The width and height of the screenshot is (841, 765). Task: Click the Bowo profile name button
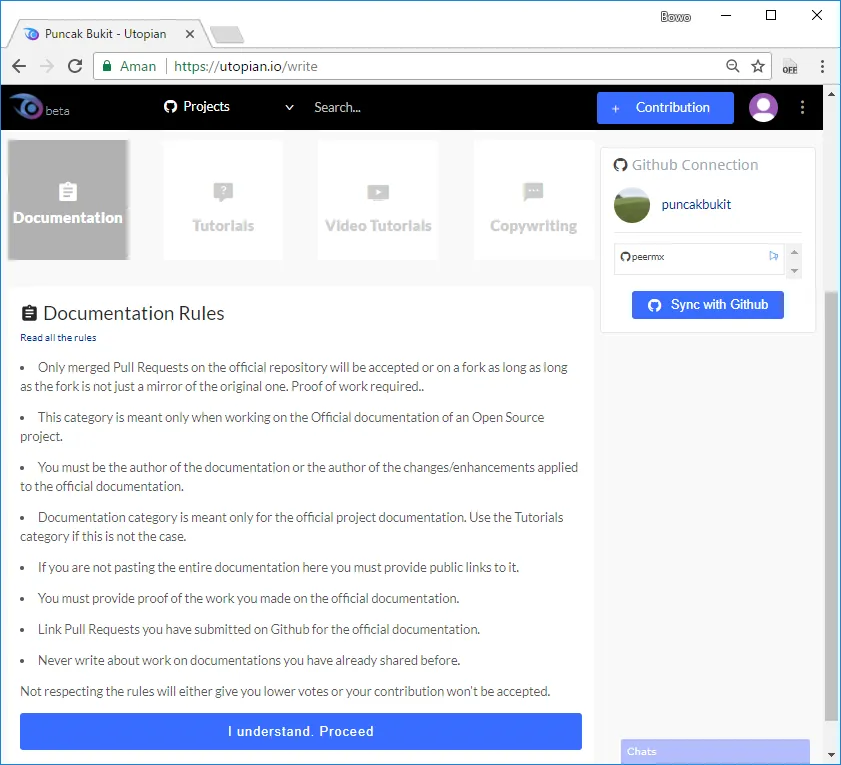coord(676,17)
